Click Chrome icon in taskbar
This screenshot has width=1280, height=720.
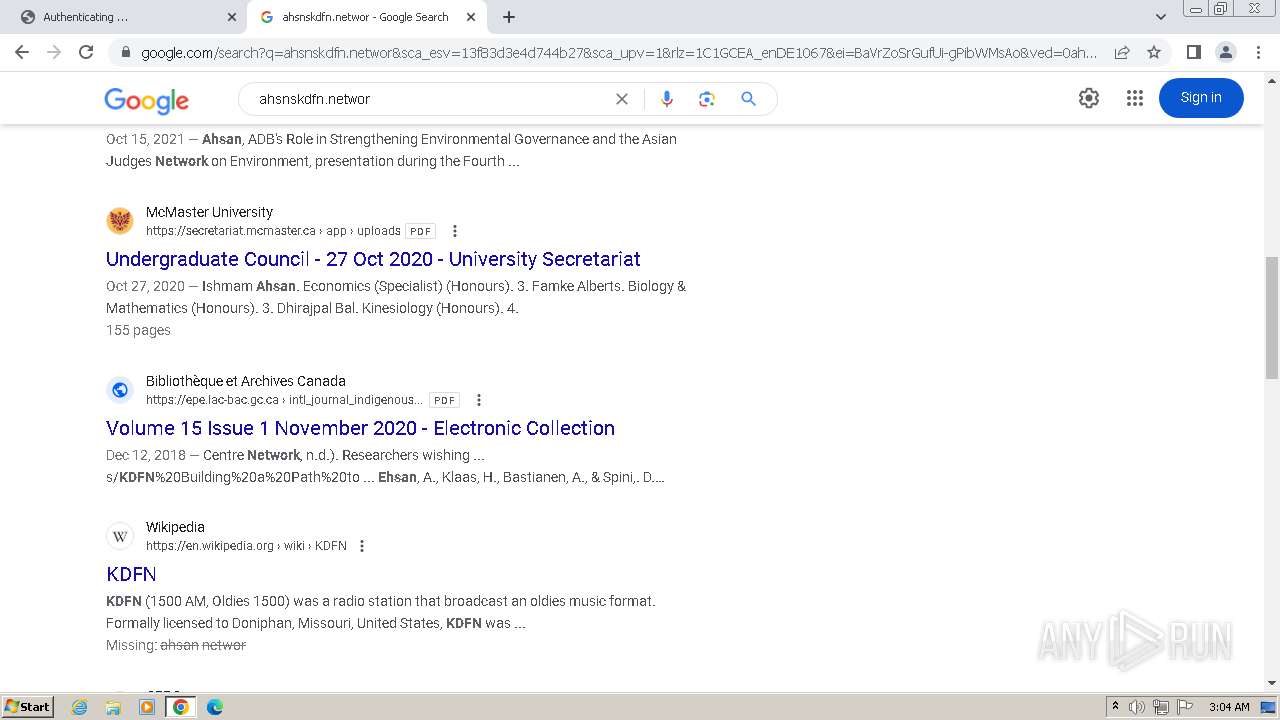[181, 707]
